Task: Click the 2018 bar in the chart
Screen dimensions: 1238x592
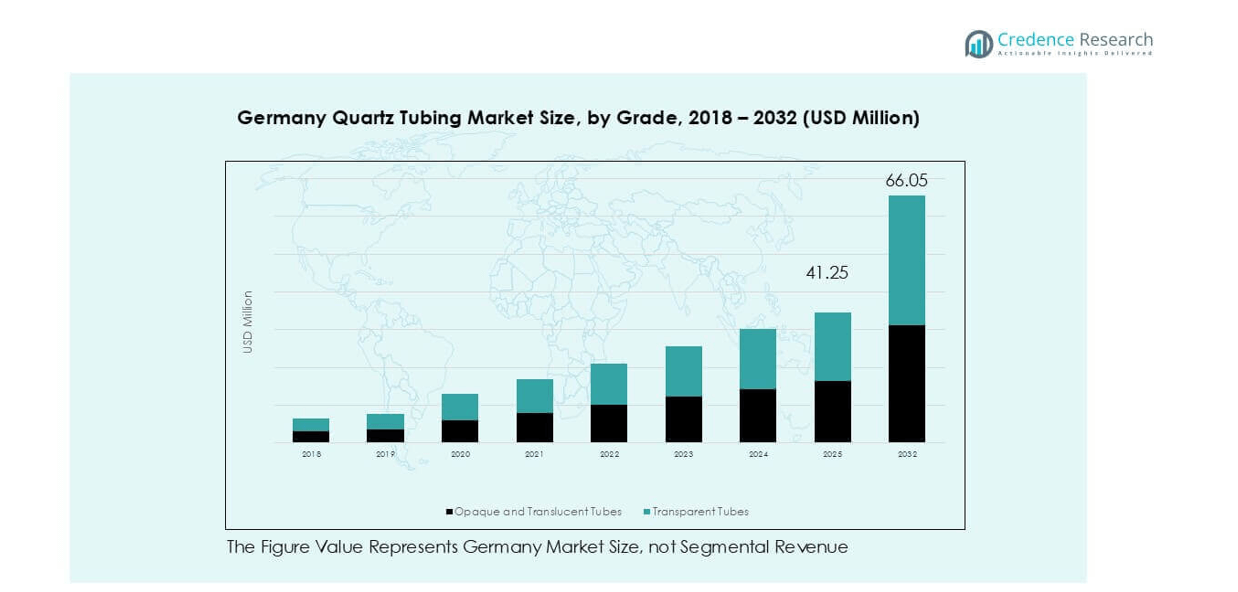Action: 311,430
